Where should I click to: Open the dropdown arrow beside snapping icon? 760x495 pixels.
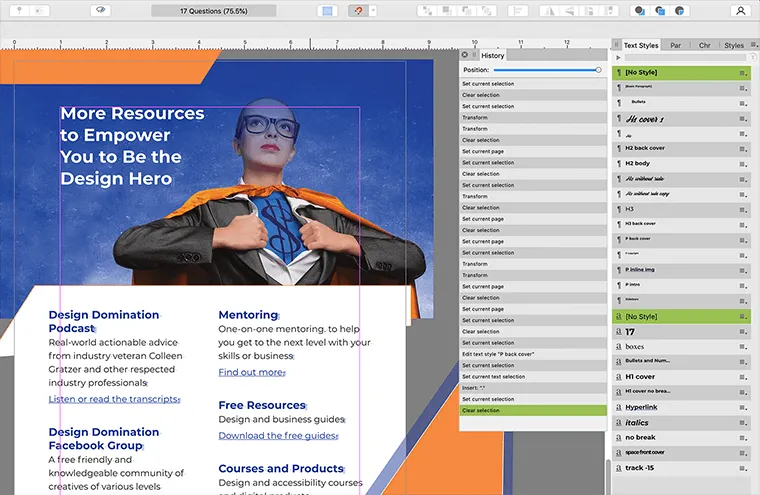point(372,11)
